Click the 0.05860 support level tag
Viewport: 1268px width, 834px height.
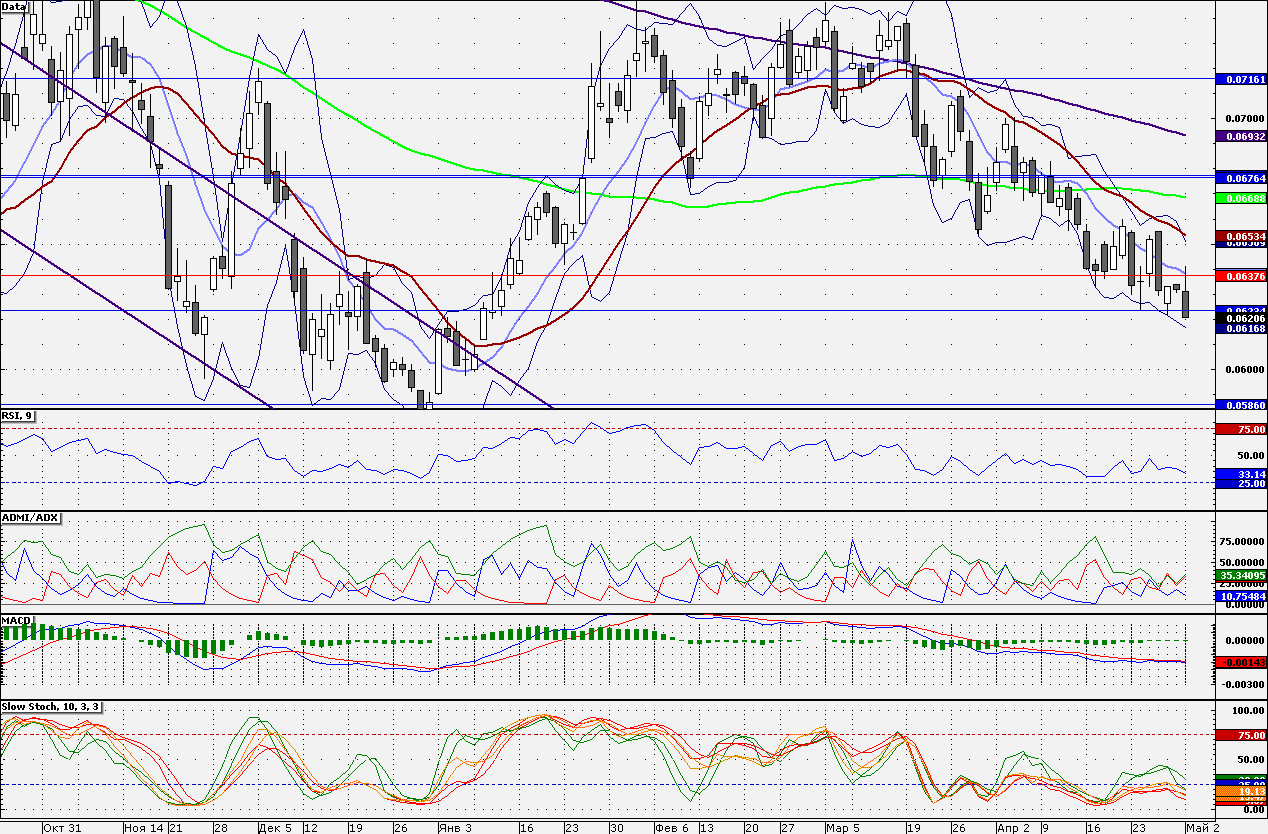[1241, 404]
